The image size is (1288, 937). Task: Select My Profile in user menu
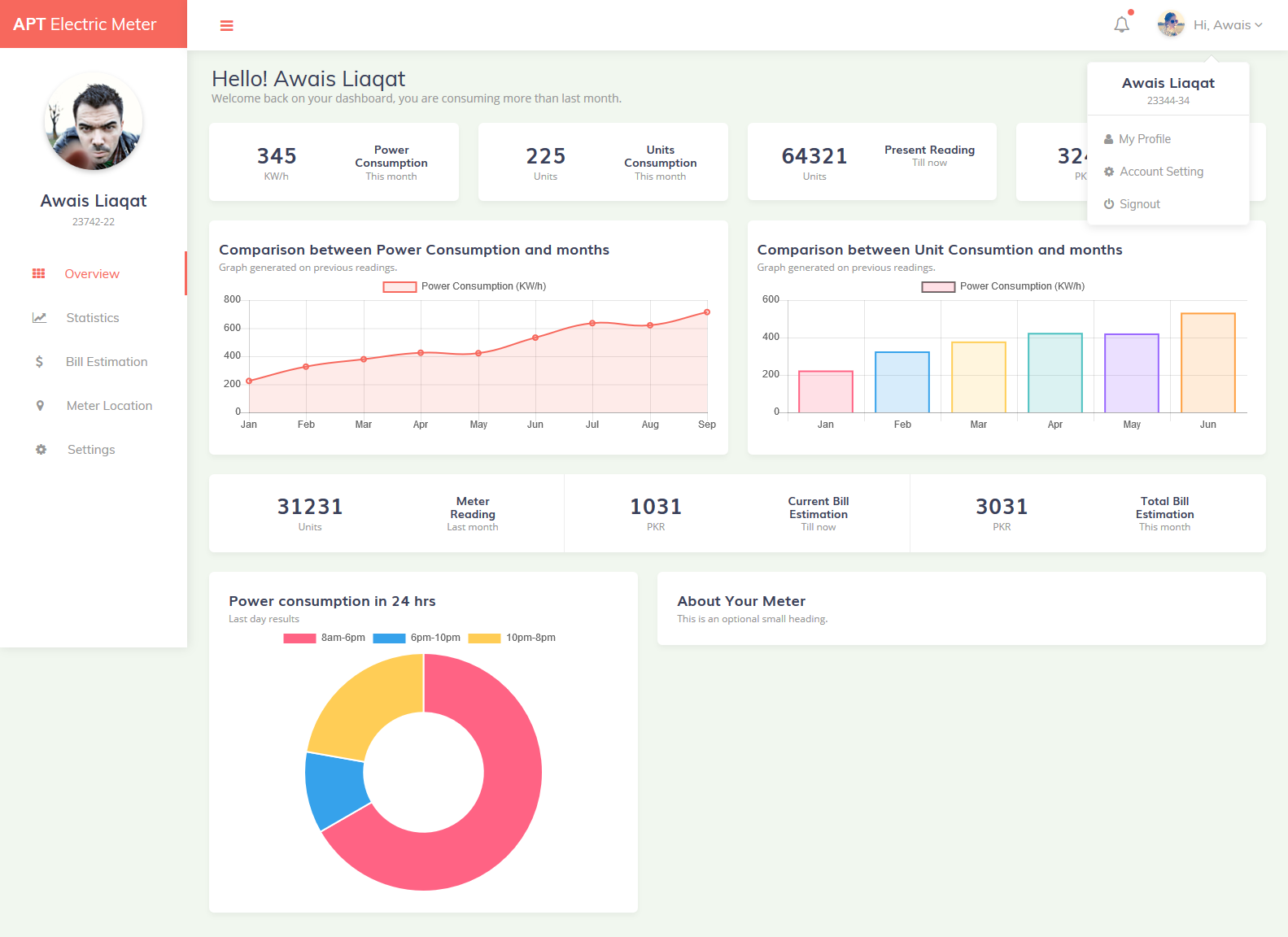1168,139
